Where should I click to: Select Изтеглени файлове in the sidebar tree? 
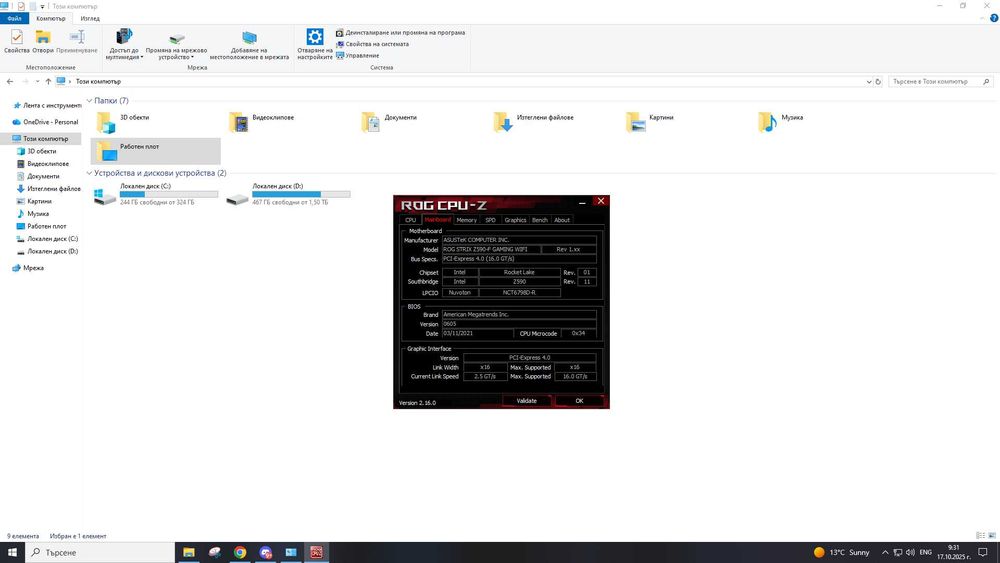click(x=49, y=189)
